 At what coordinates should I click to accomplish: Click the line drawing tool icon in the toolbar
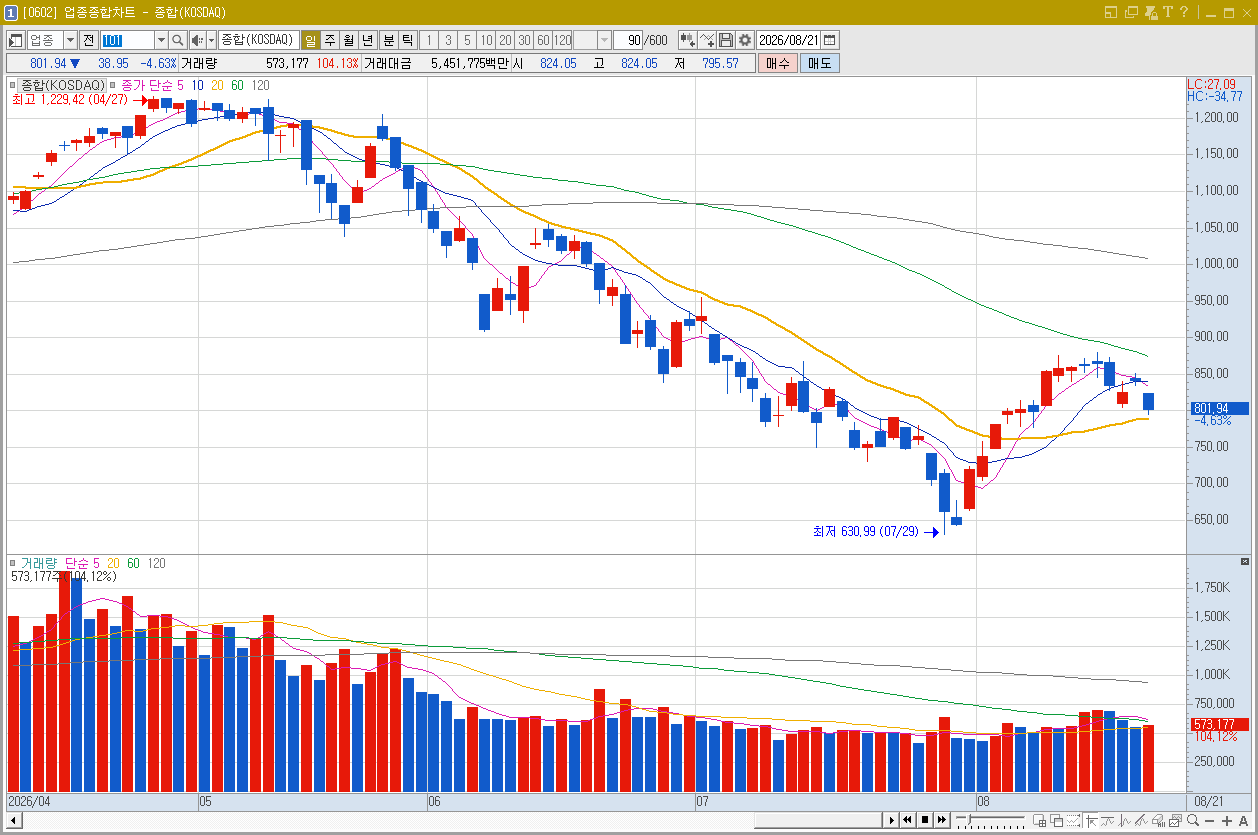[x=707, y=40]
